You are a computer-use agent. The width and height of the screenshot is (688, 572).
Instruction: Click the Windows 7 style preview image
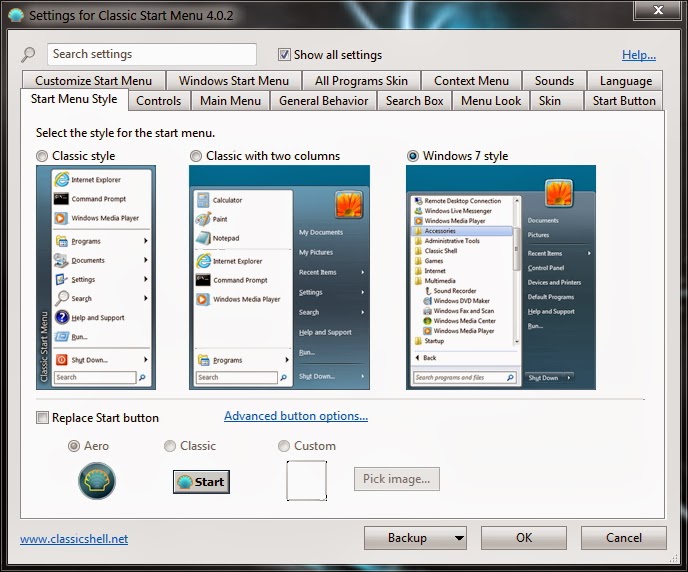[501, 277]
